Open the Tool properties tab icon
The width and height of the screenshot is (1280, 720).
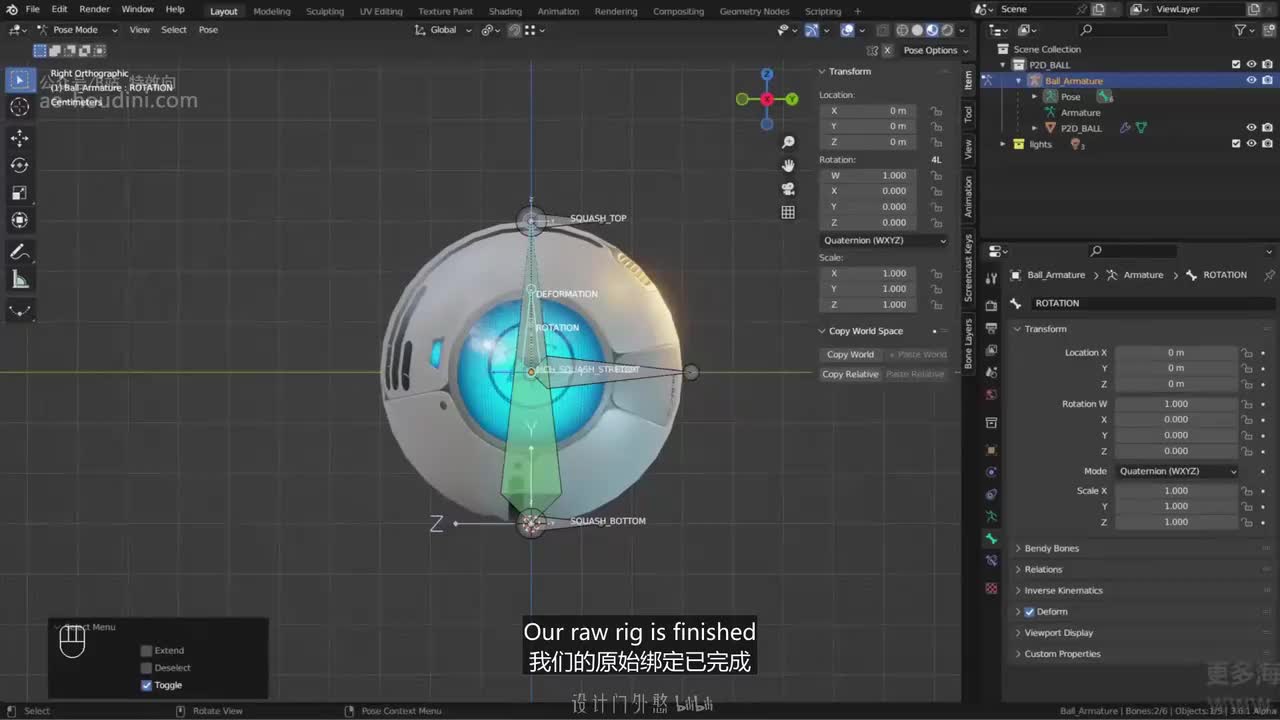pos(991,278)
